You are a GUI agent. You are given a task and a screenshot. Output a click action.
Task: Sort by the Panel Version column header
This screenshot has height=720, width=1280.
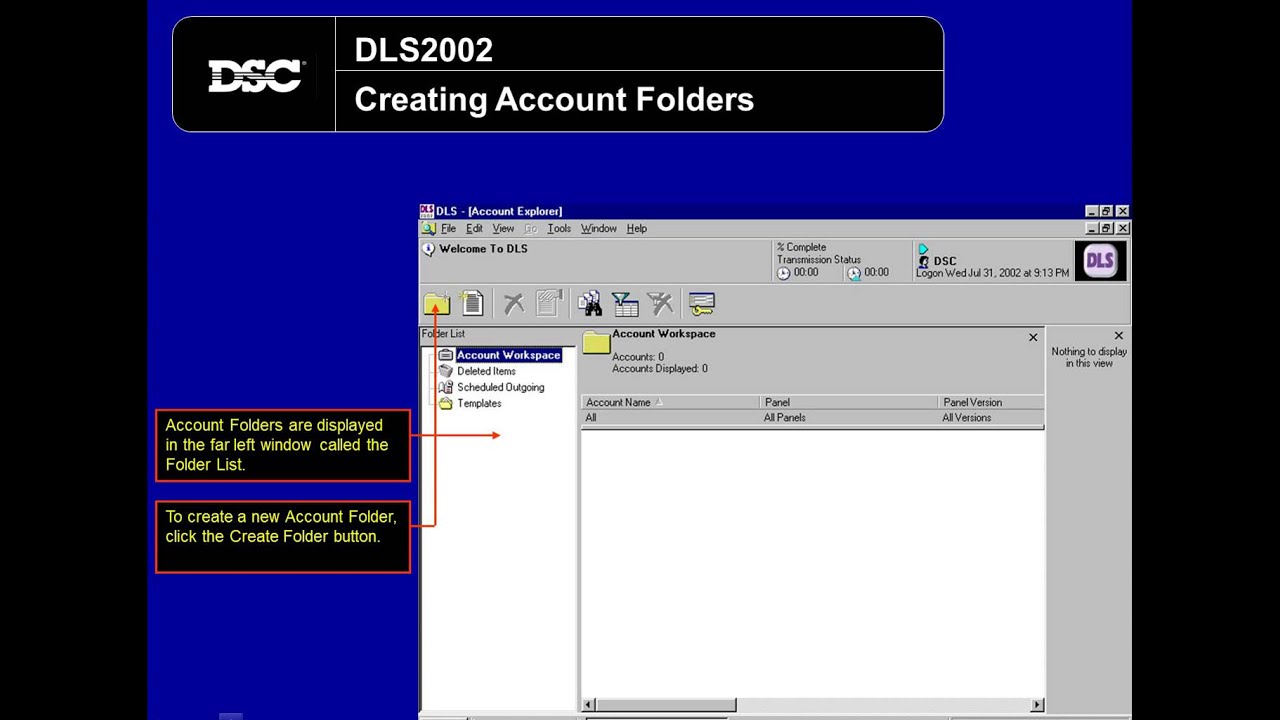pos(991,402)
